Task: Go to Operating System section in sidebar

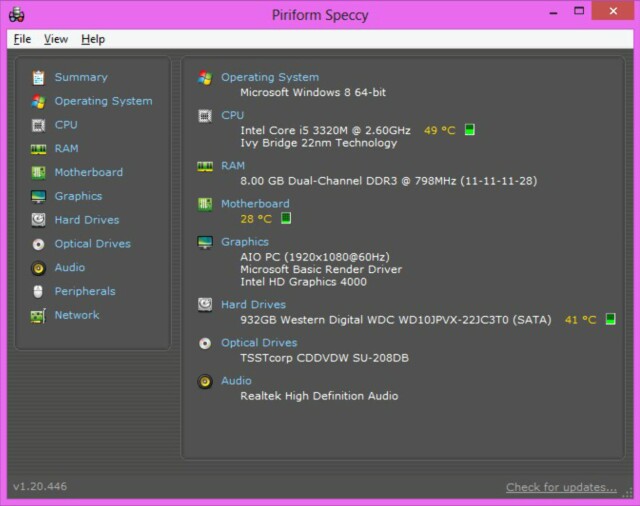Action: click(104, 101)
